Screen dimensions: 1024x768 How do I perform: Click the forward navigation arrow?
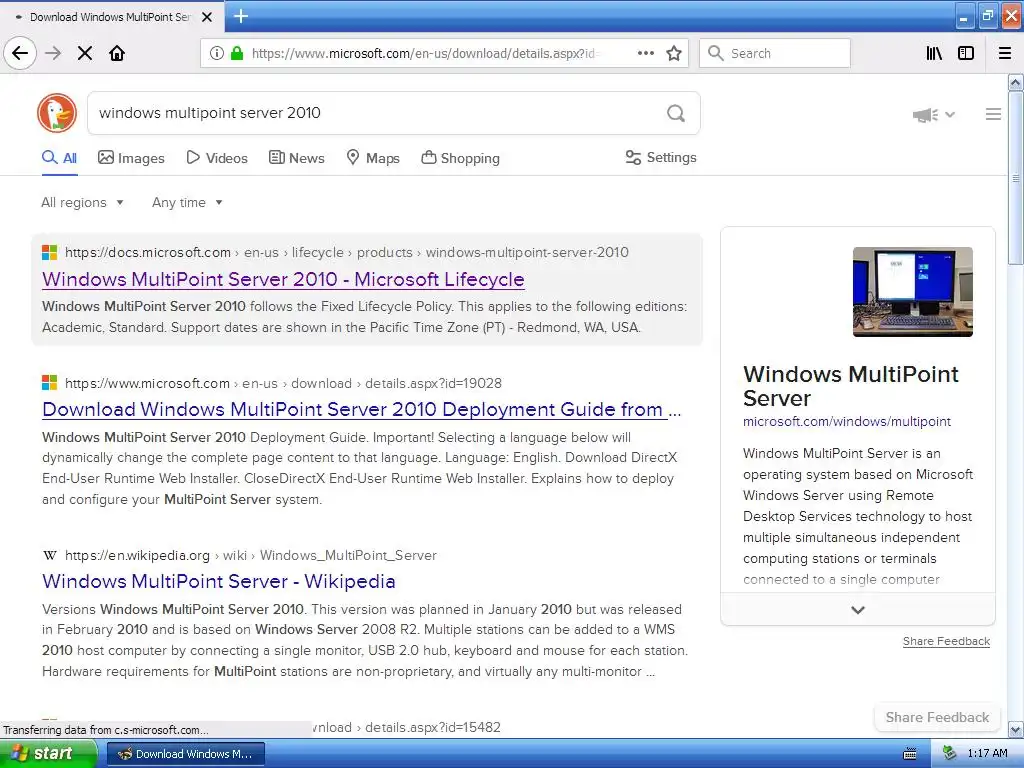(53, 53)
